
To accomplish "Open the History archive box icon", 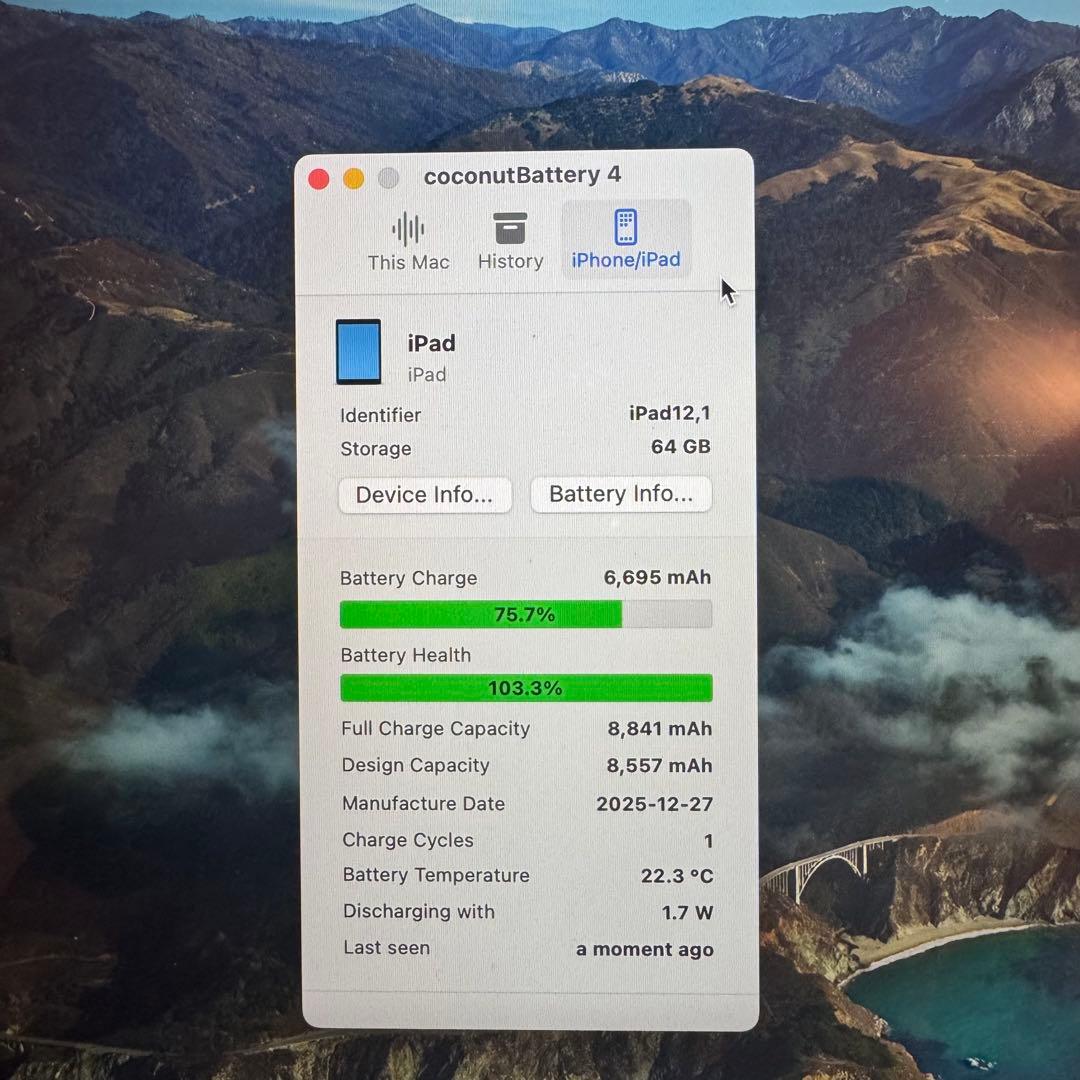I will click(510, 230).
